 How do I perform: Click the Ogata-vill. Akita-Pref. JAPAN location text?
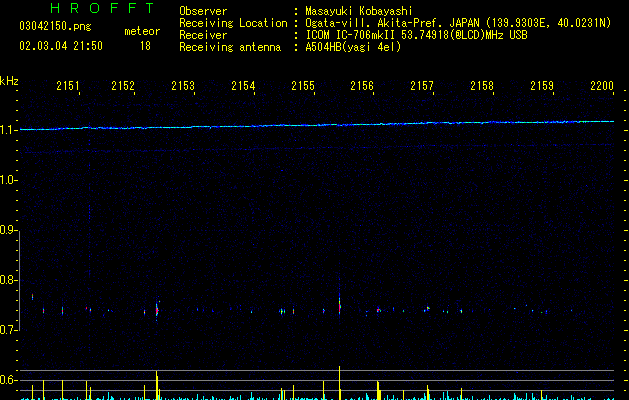pos(392,23)
